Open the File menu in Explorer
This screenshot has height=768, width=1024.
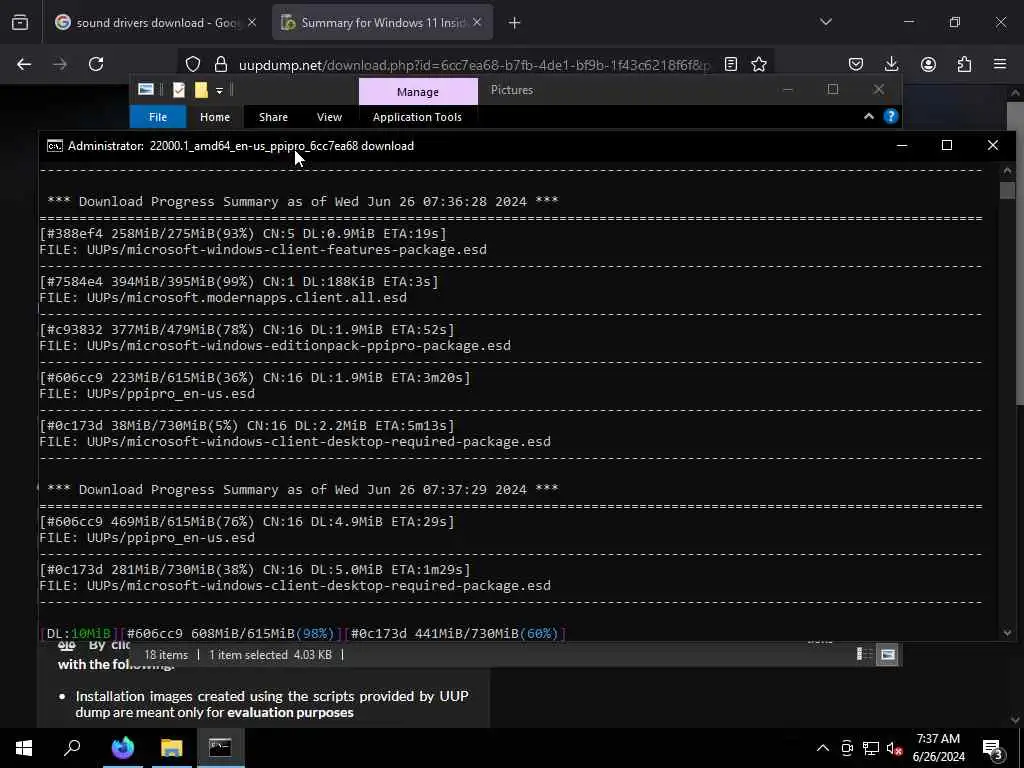(x=158, y=117)
